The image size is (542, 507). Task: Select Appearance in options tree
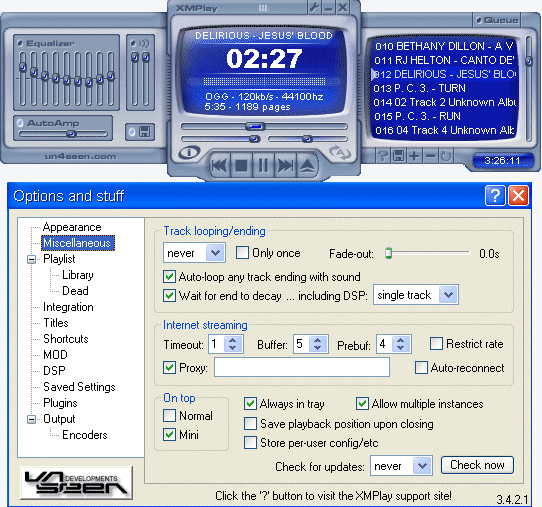point(72,227)
